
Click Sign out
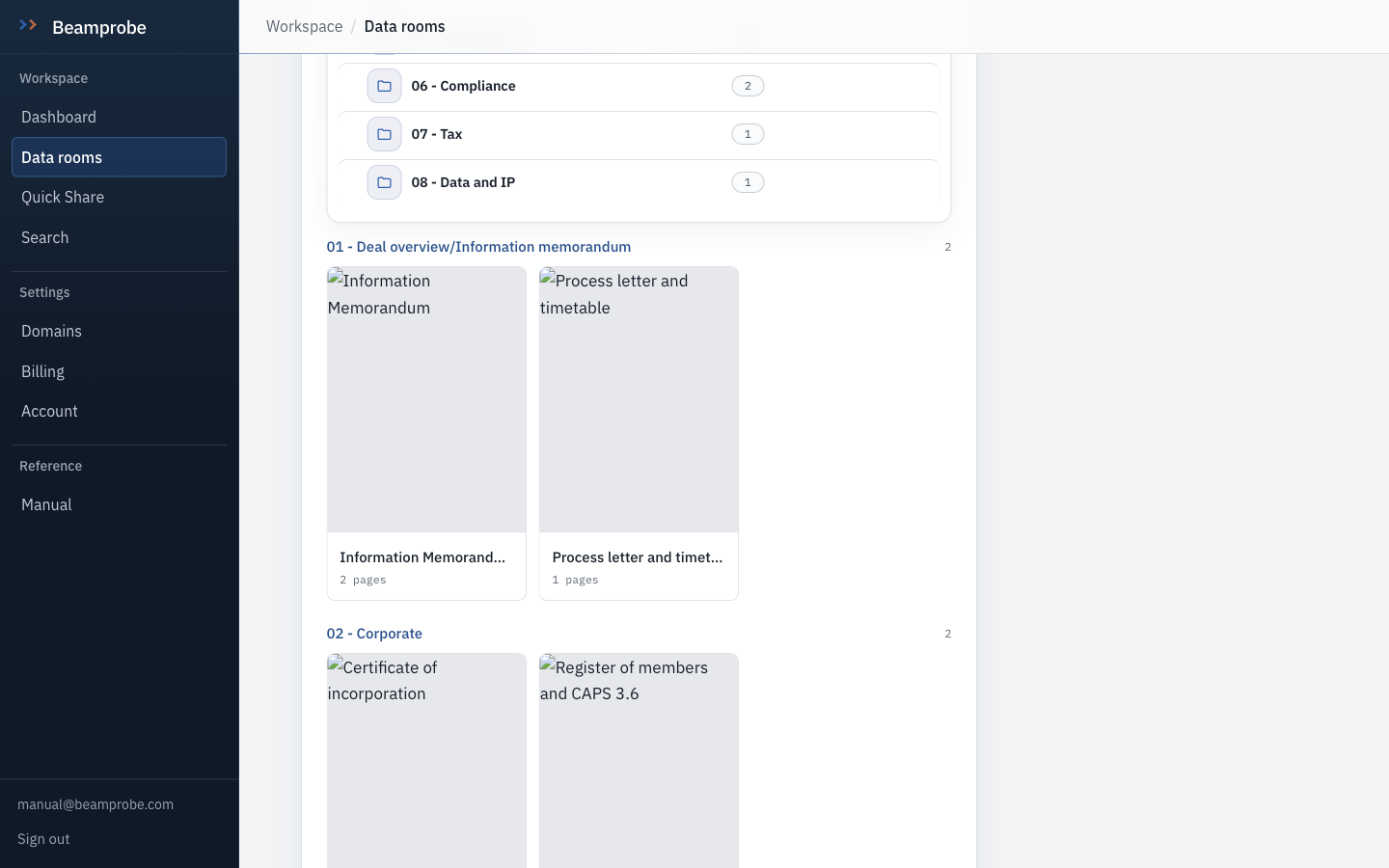(x=43, y=839)
